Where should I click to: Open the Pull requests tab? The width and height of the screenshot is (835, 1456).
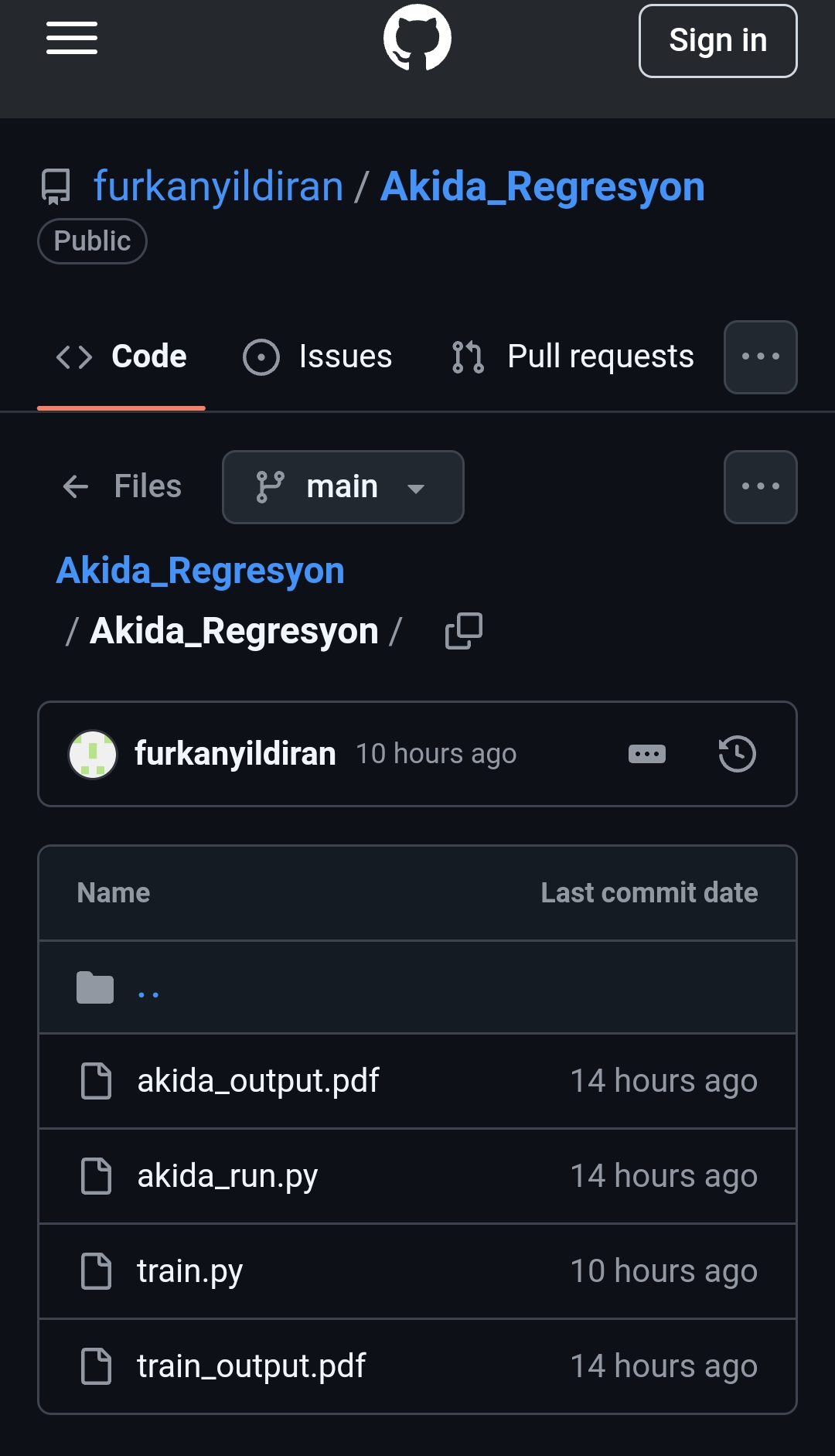pos(573,357)
